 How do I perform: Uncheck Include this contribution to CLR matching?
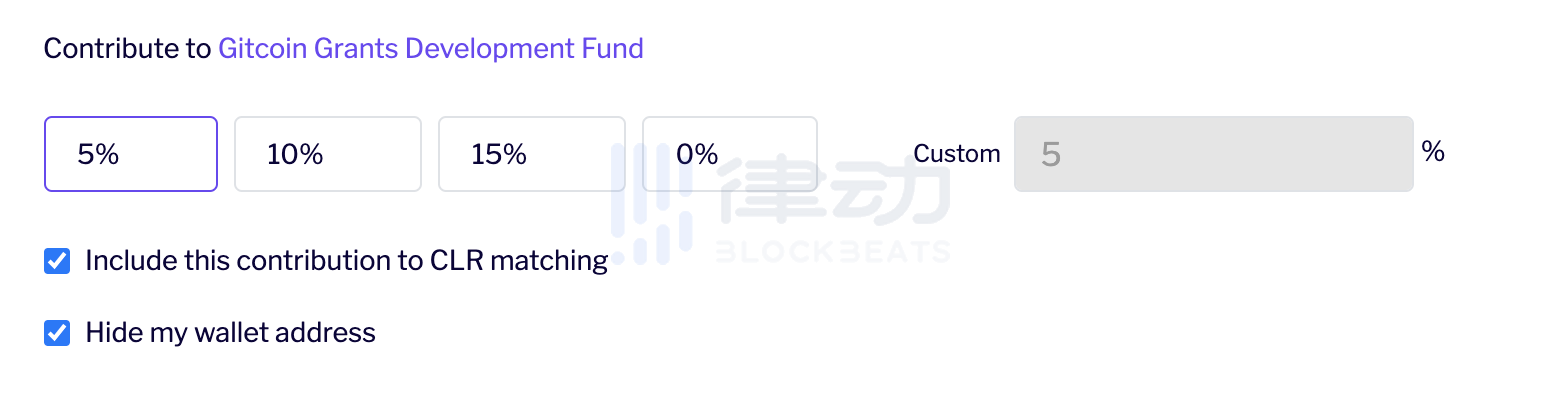(57, 261)
